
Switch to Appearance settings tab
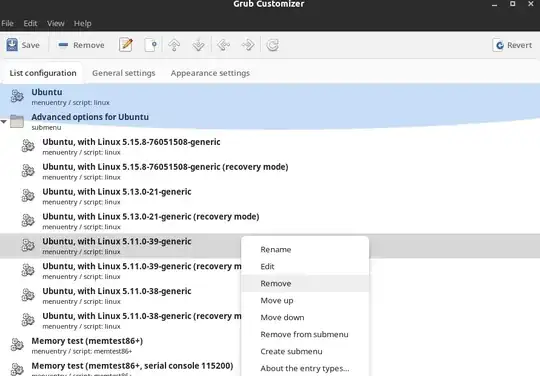pos(210,73)
